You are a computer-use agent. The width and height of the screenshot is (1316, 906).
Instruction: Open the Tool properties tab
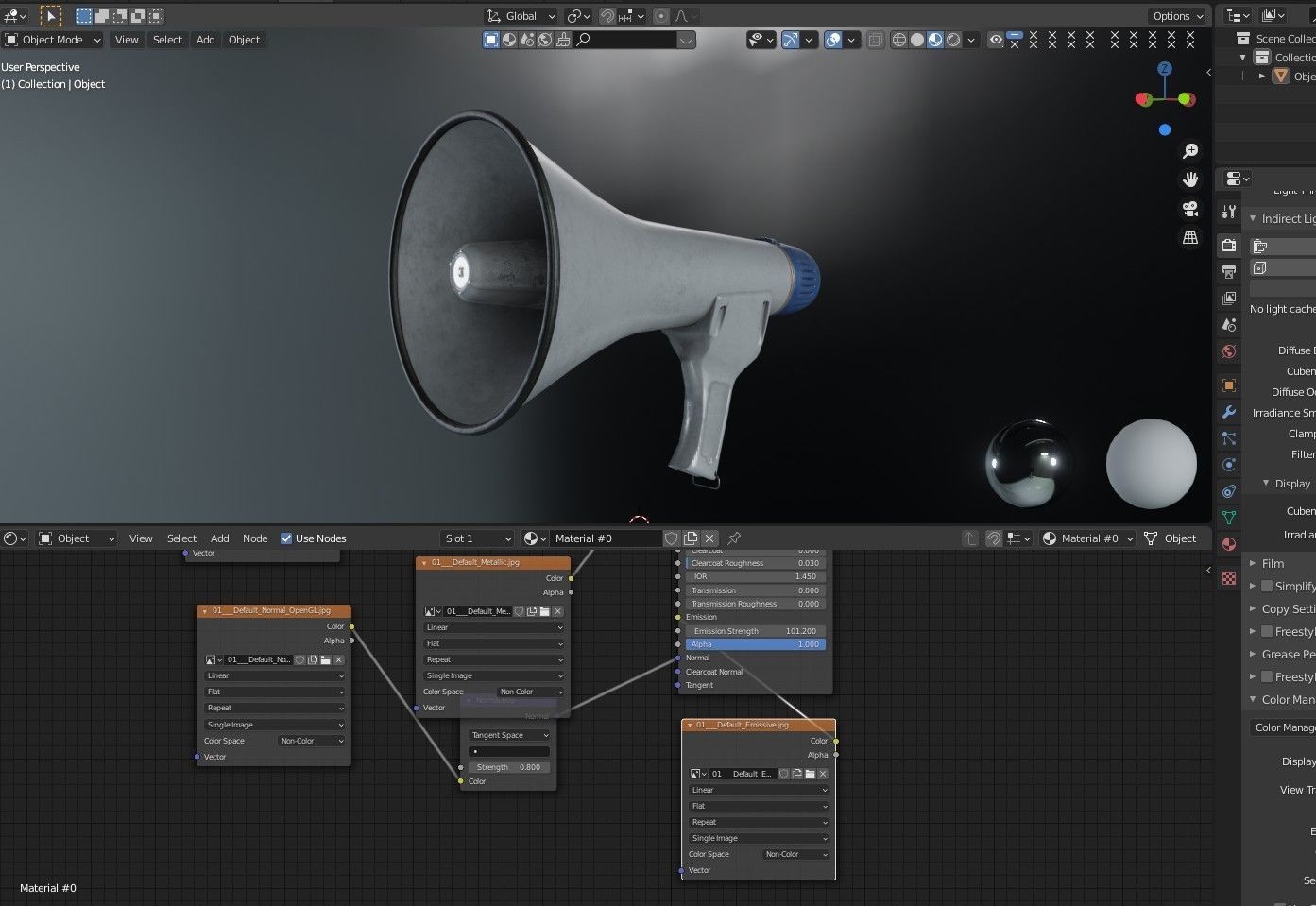(1228, 212)
